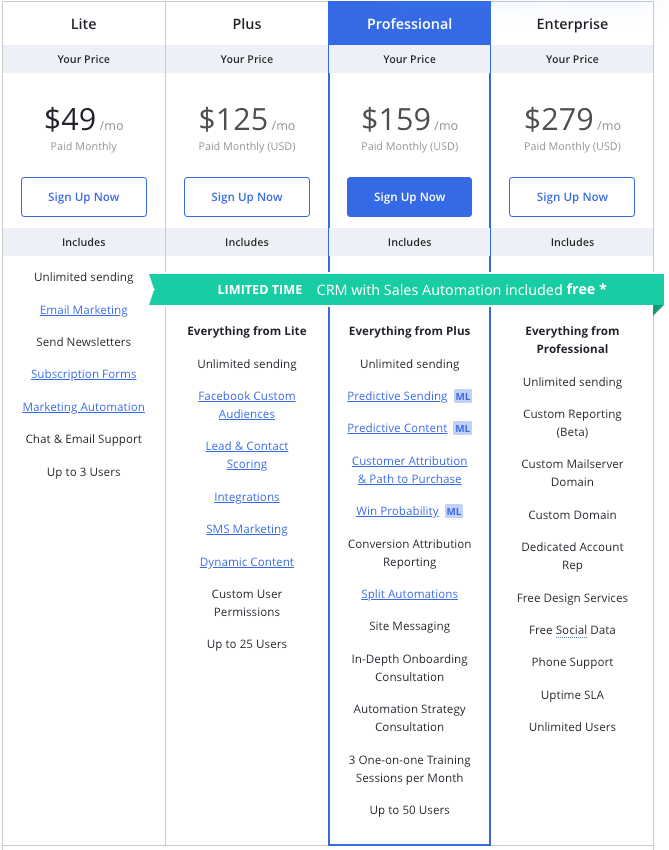The height and width of the screenshot is (850, 669).
Task: Open the Integrations link
Action: click(247, 497)
